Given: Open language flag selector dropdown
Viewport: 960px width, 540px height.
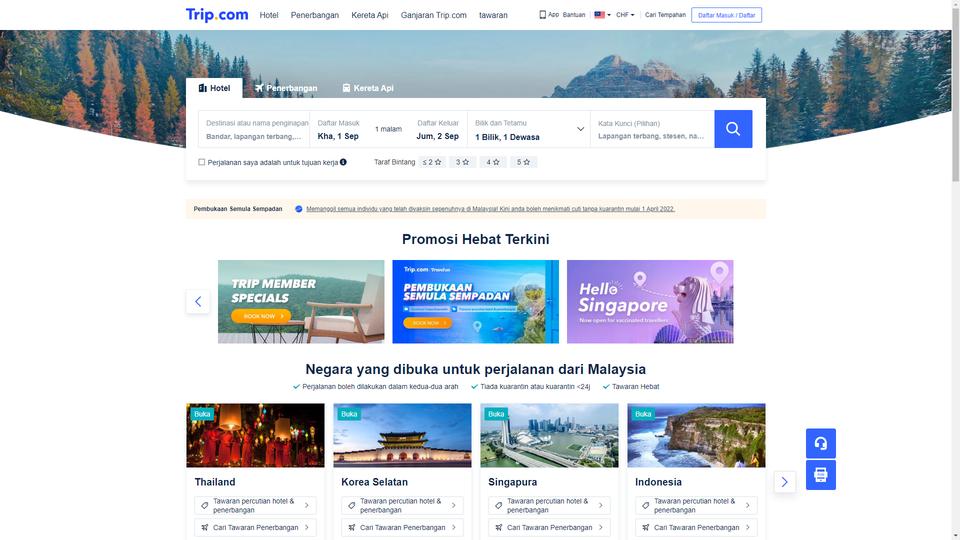Looking at the screenshot, I should coord(602,15).
